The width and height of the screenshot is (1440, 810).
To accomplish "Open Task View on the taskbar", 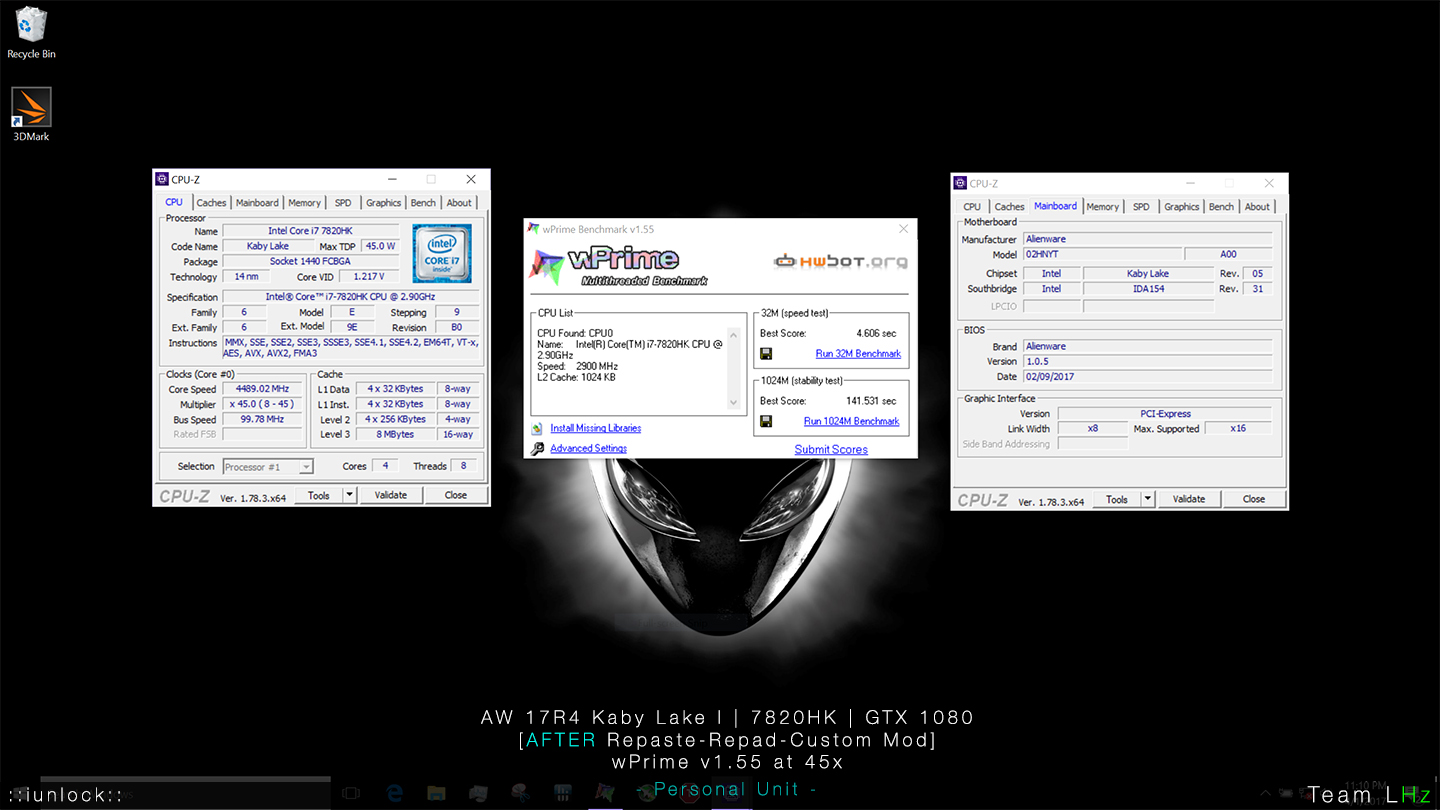I will pyautogui.click(x=351, y=793).
